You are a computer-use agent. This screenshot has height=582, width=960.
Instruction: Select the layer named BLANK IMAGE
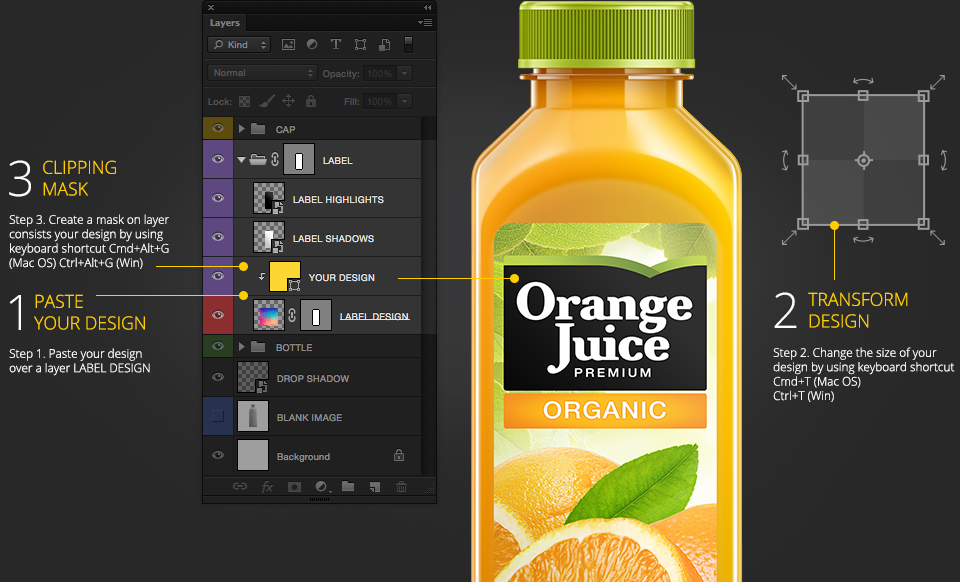(309, 417)
